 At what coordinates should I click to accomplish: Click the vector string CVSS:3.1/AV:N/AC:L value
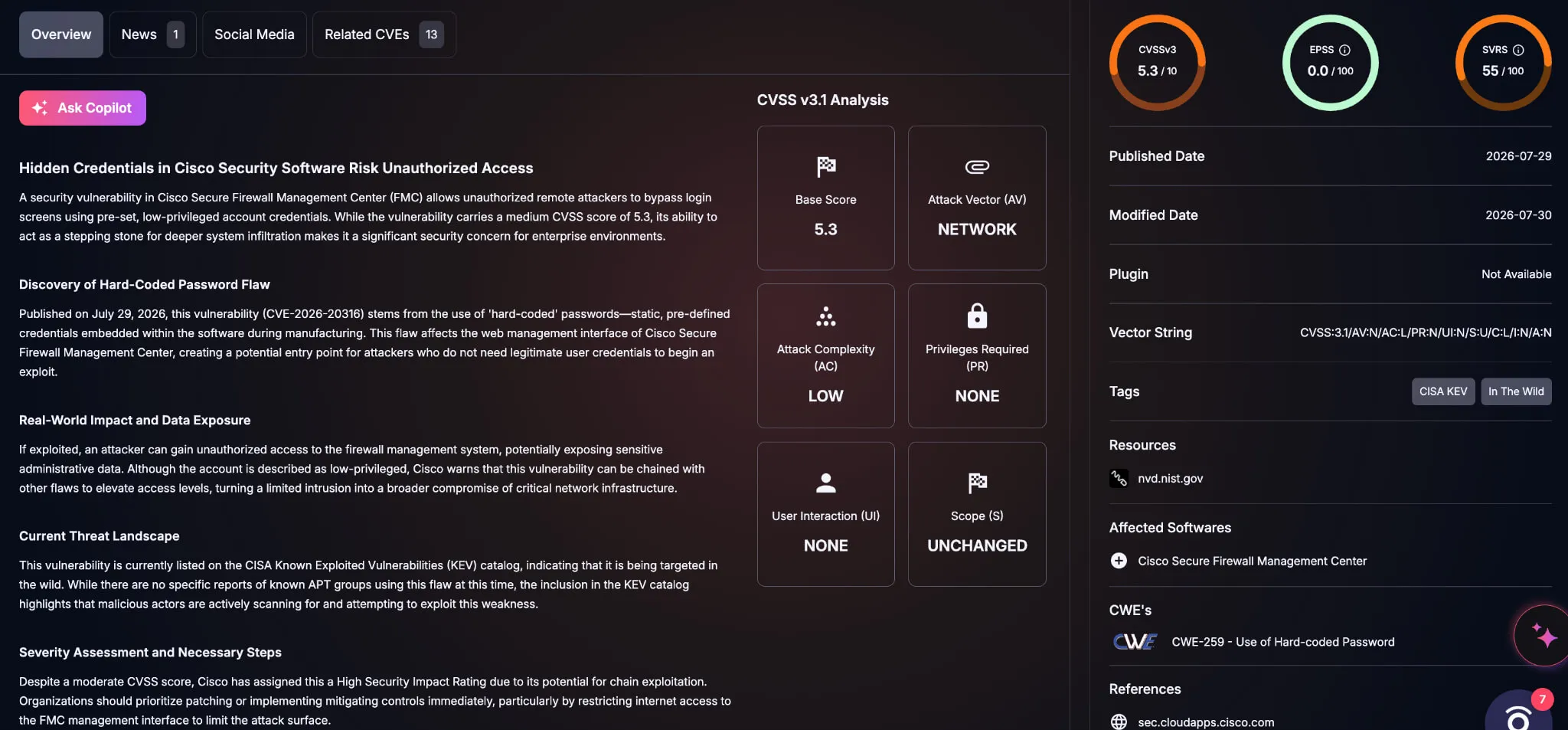pos(1426,332)
